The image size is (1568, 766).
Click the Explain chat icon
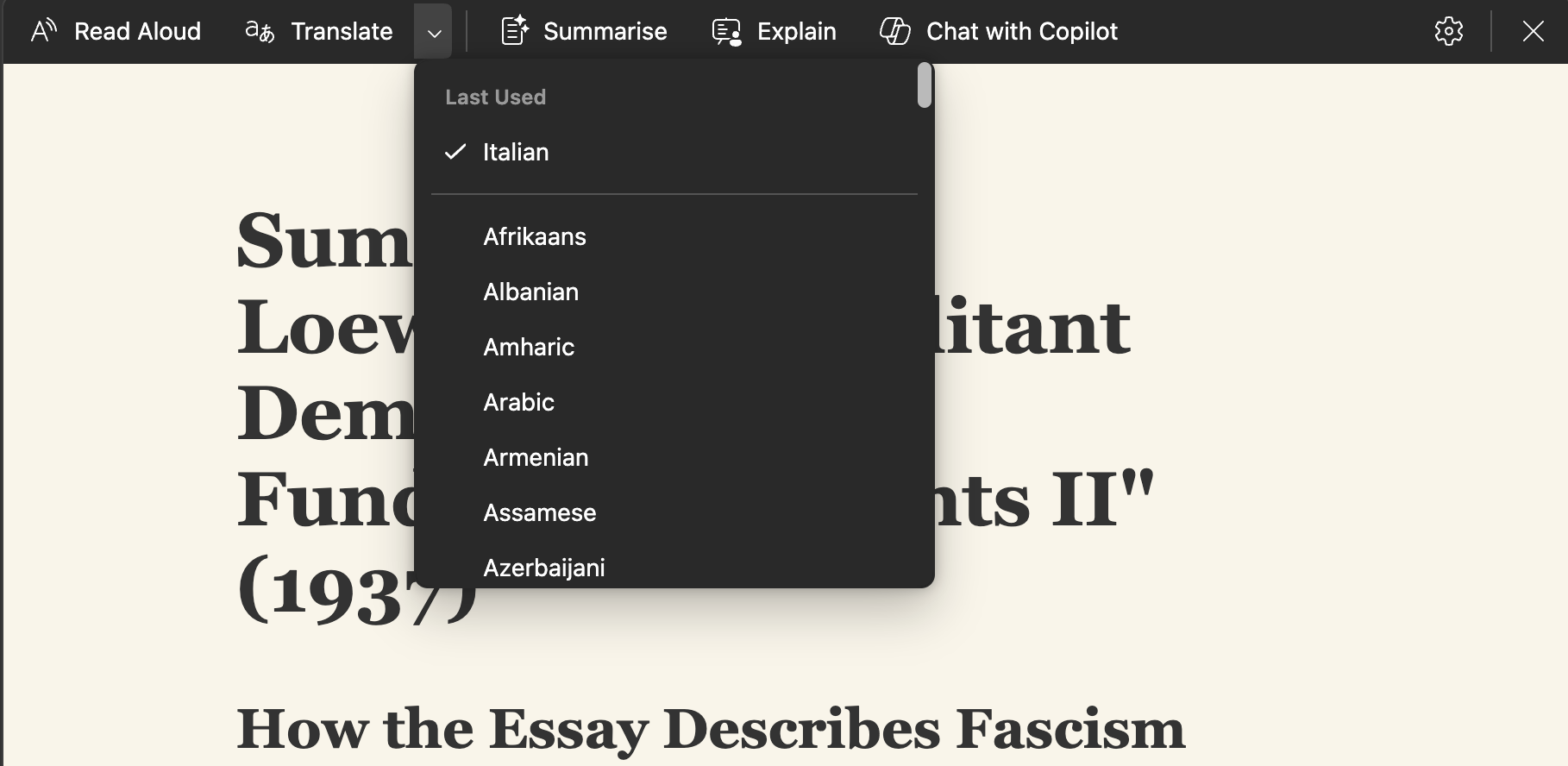[x=726, y=32]
